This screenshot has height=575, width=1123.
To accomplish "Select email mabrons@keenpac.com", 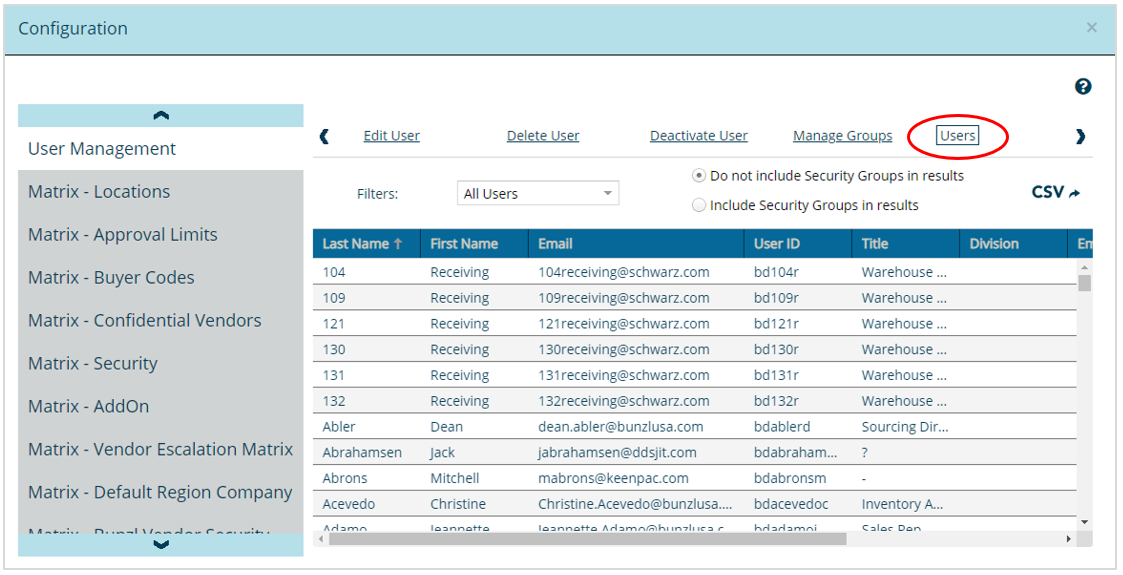I will click(x=613, y=478).
